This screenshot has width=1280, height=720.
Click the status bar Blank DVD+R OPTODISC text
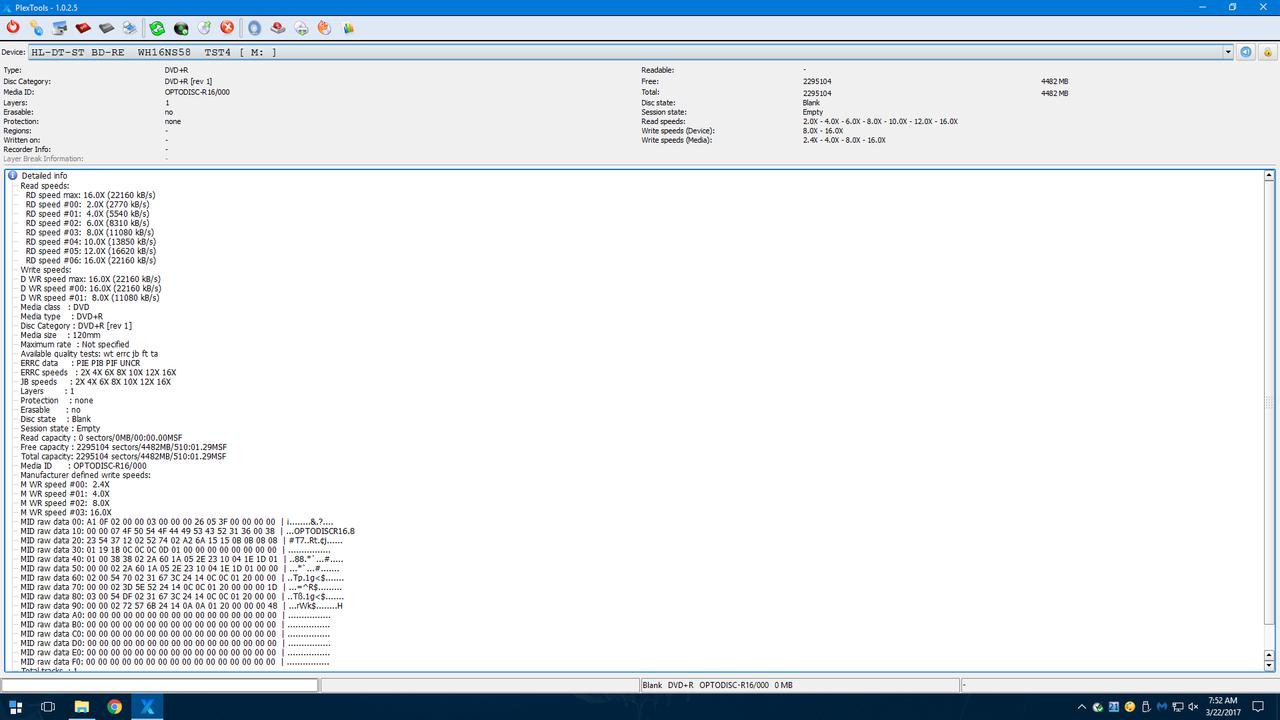coord(717,685)
